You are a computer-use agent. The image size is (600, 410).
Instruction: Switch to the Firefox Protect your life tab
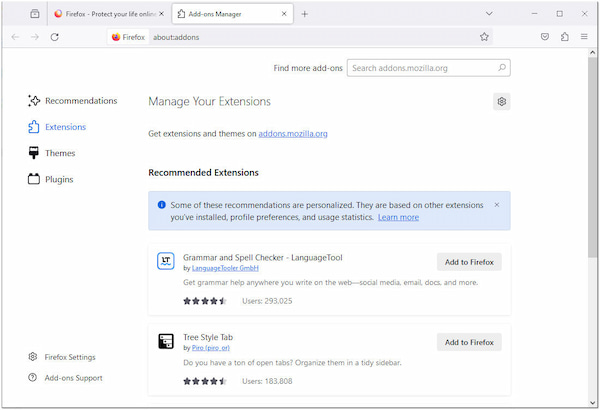(110, 14)
